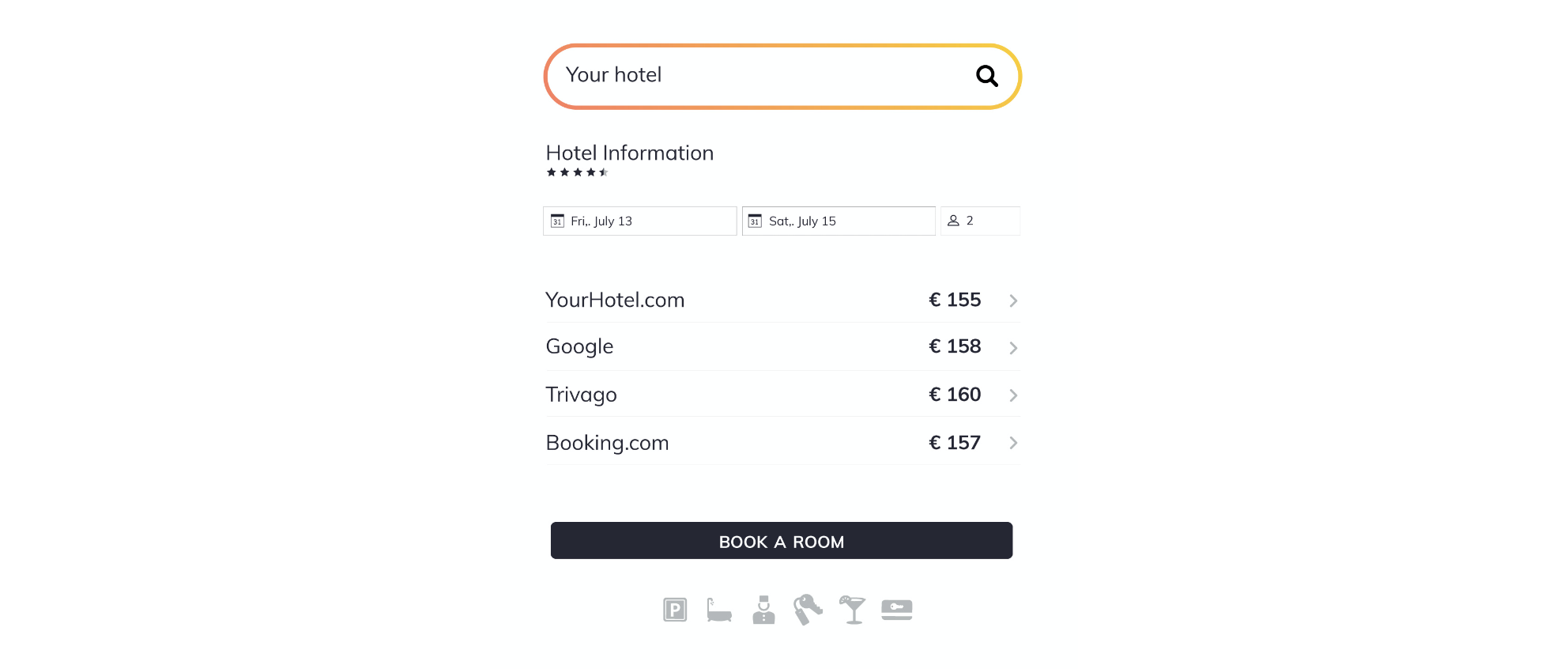This screenshot has width=1568, height=669.
Task: Click the bathtub amenity icon
Action: 719,610
